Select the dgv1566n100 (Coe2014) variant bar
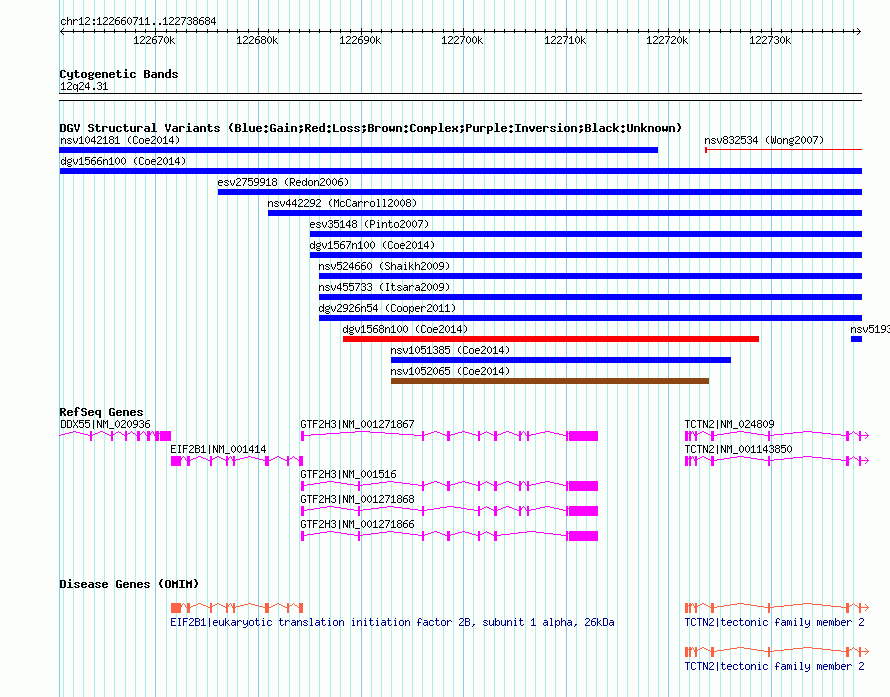Viewport: 890px width, 697px height. [461, 171]
